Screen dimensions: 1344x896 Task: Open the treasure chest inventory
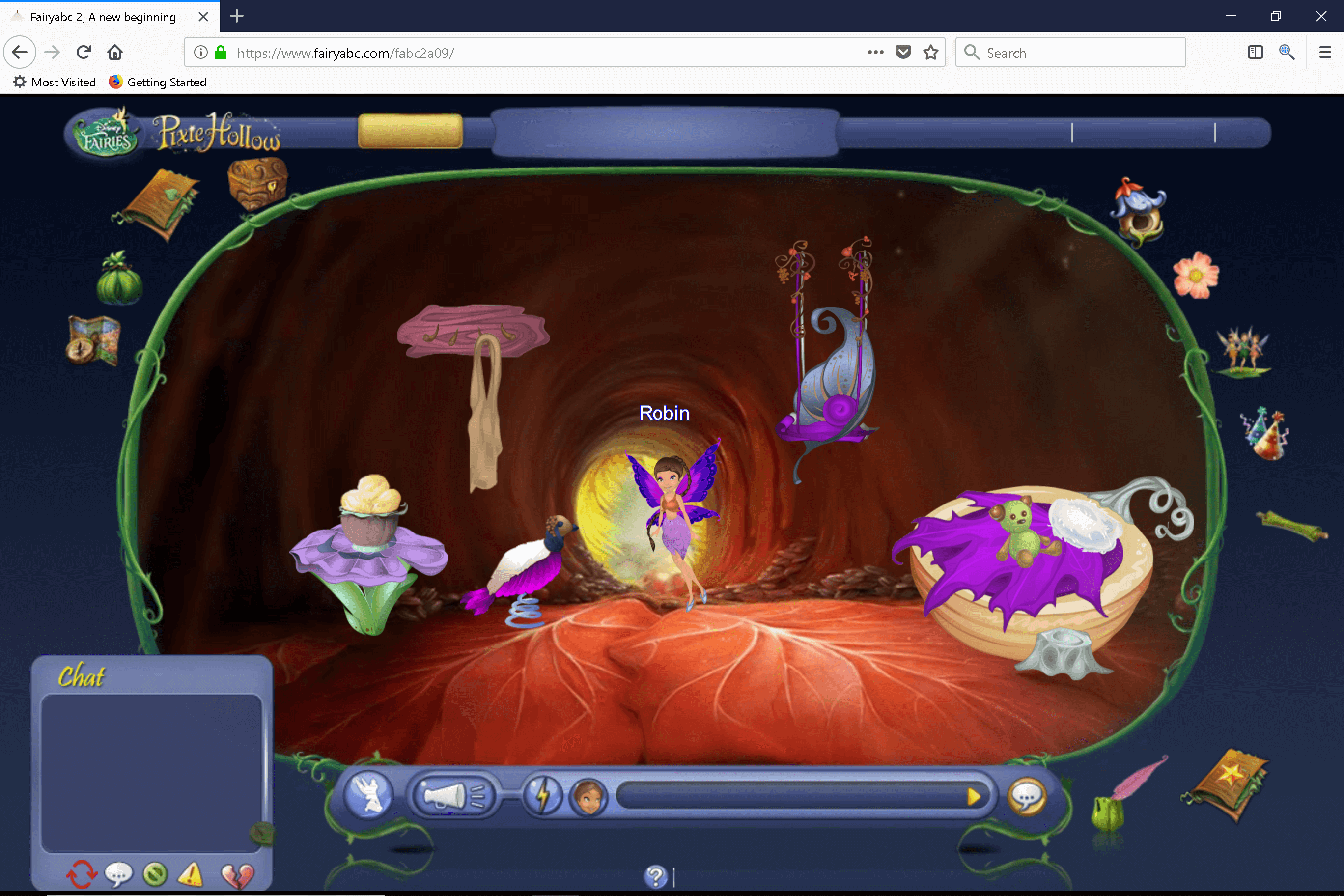click(256, 183)
